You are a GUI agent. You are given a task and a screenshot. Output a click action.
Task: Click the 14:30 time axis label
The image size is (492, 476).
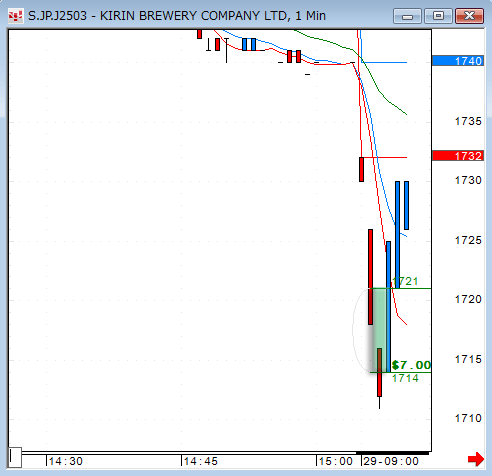pos(66,461)
